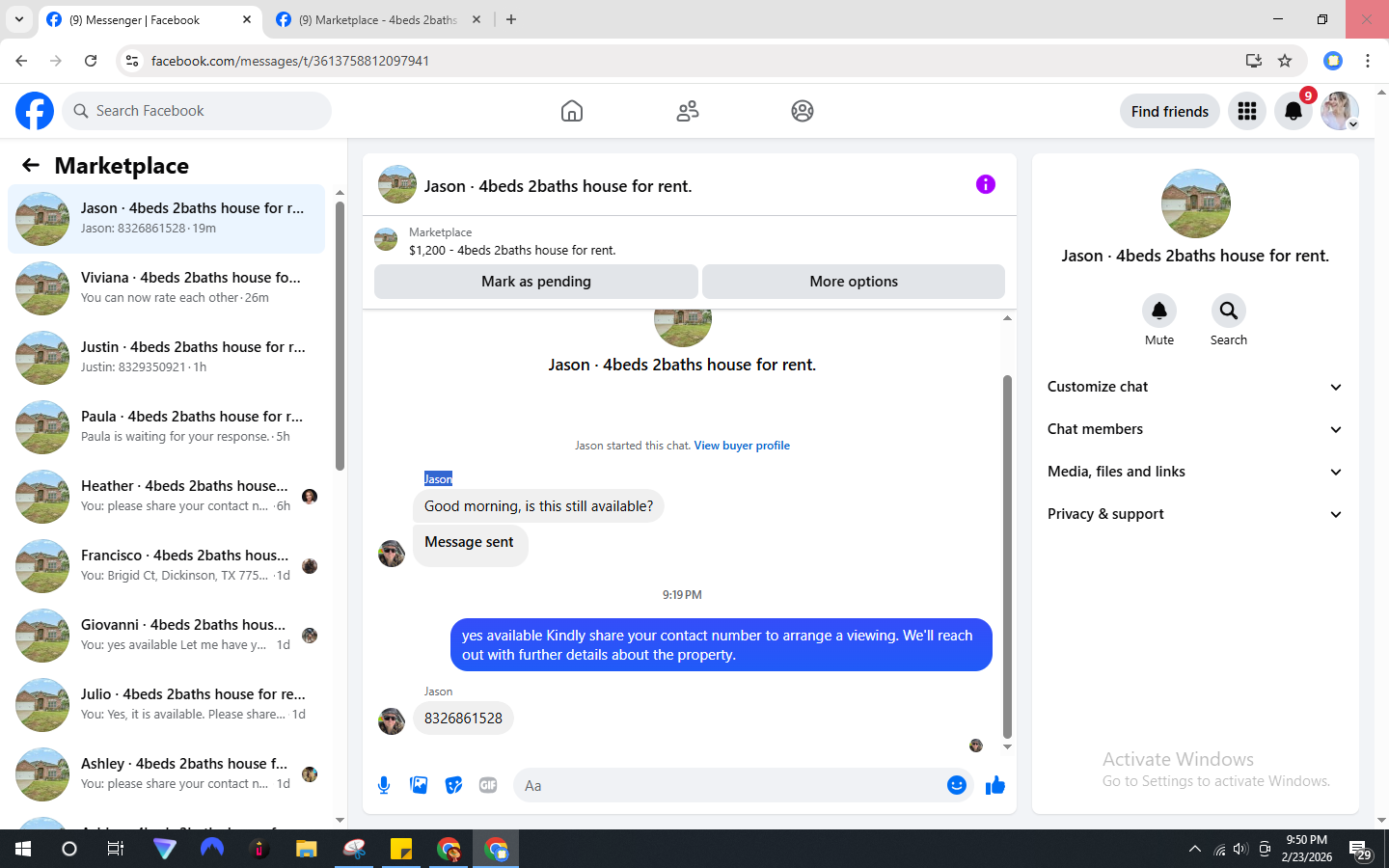This screenshot has width=1389, height=868.
Task: Click the house thumbnail in the right panel
Action: pos(1196,203)
